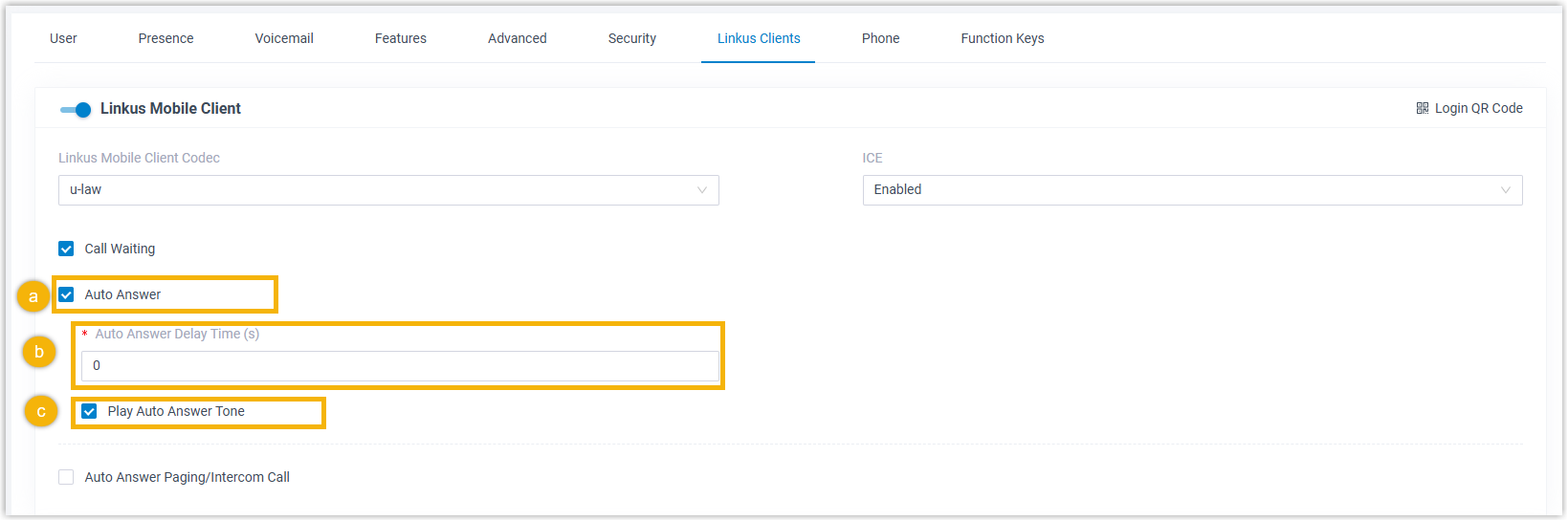This screenshot has width=1568, height=521.
Task: Expand ICE options via Enabled chevron arrow
Action: (x=1506, y=190)
